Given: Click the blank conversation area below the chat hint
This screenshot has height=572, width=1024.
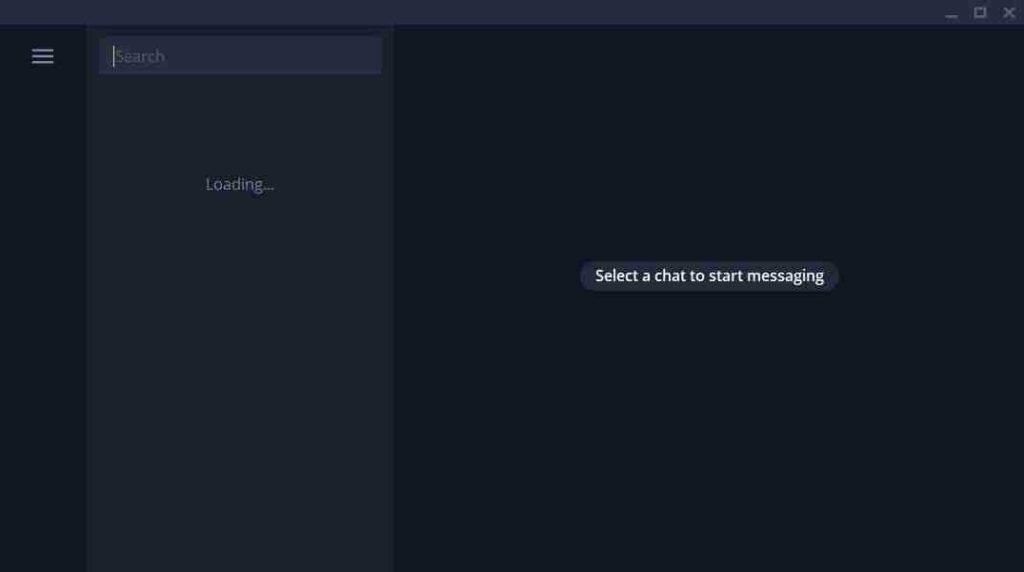Looking at the screenshot, I should click(x=709, y=431).
